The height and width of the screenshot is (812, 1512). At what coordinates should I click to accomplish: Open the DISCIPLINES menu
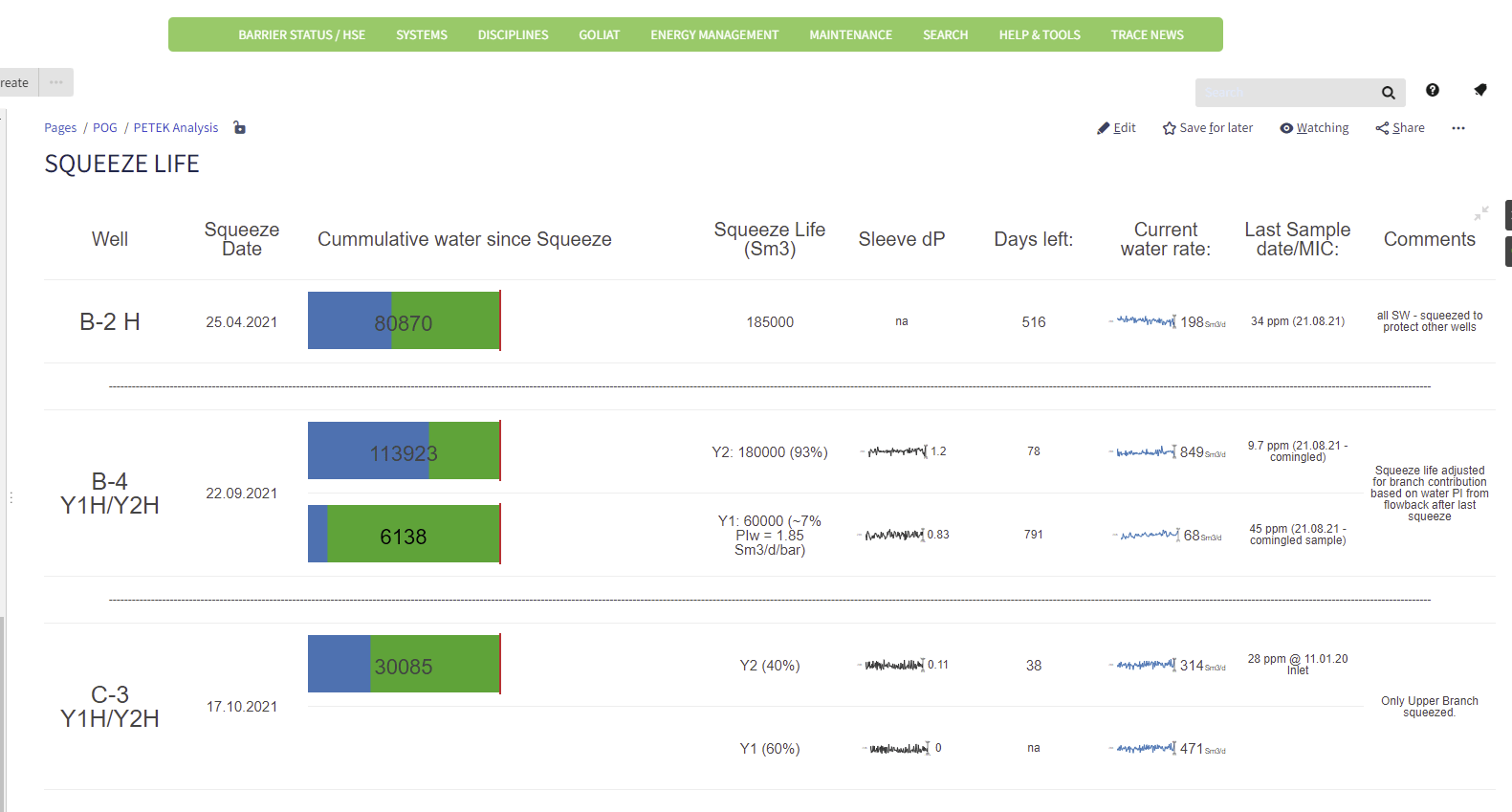(514, 35)
